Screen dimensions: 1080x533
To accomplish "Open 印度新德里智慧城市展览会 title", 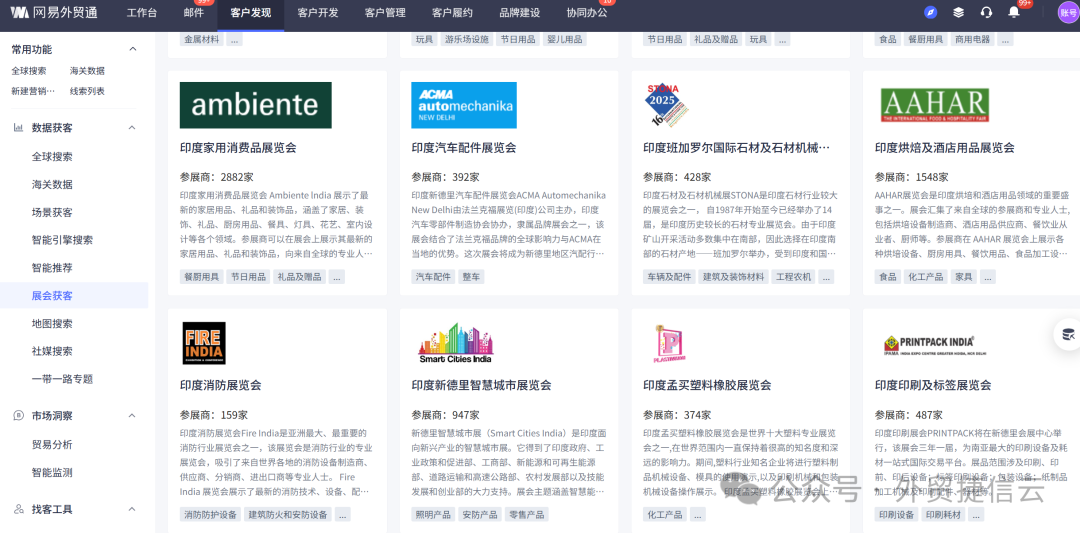I will [481, 385].
